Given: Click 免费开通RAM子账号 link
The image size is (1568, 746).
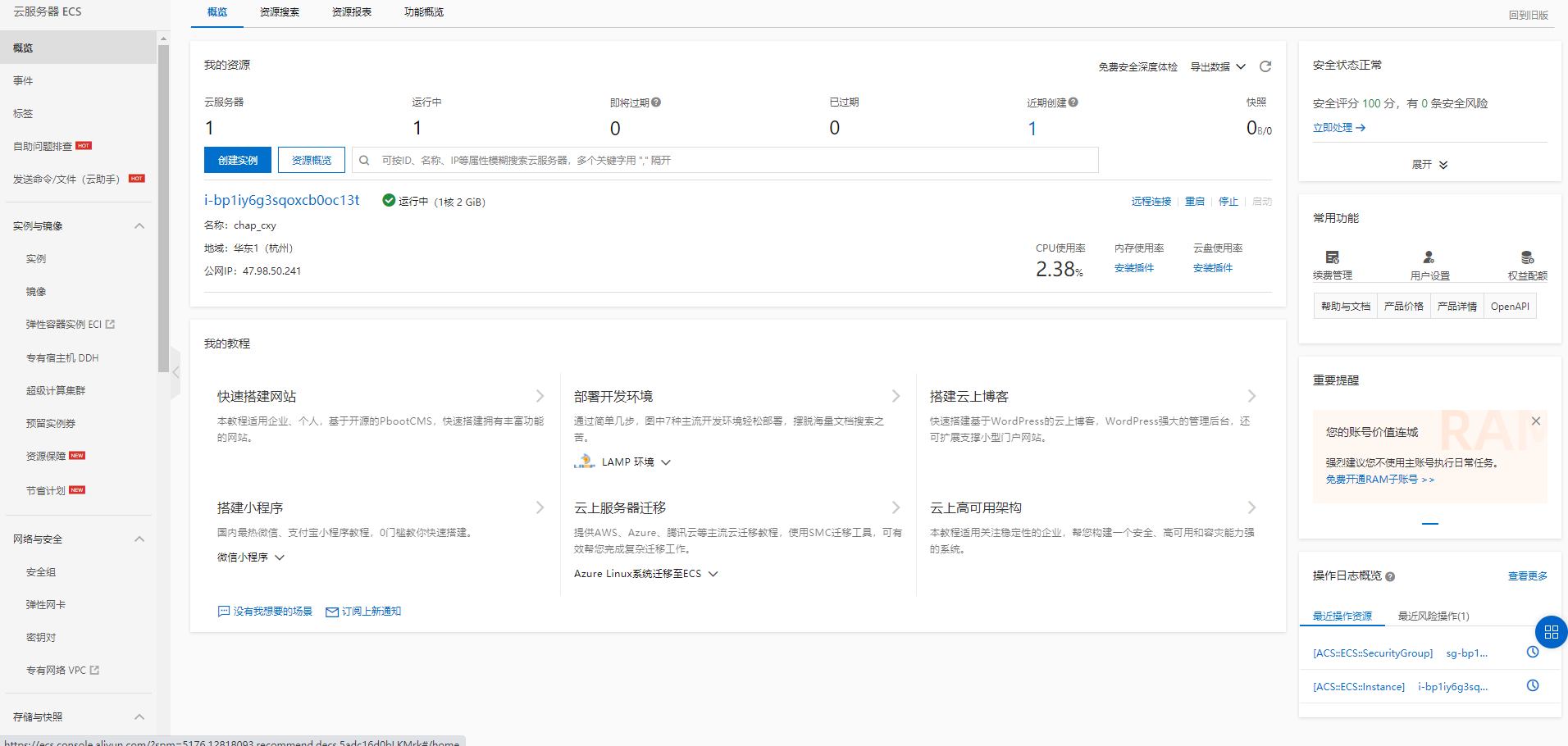Looking at the screenshot, I should point(1380,480).
